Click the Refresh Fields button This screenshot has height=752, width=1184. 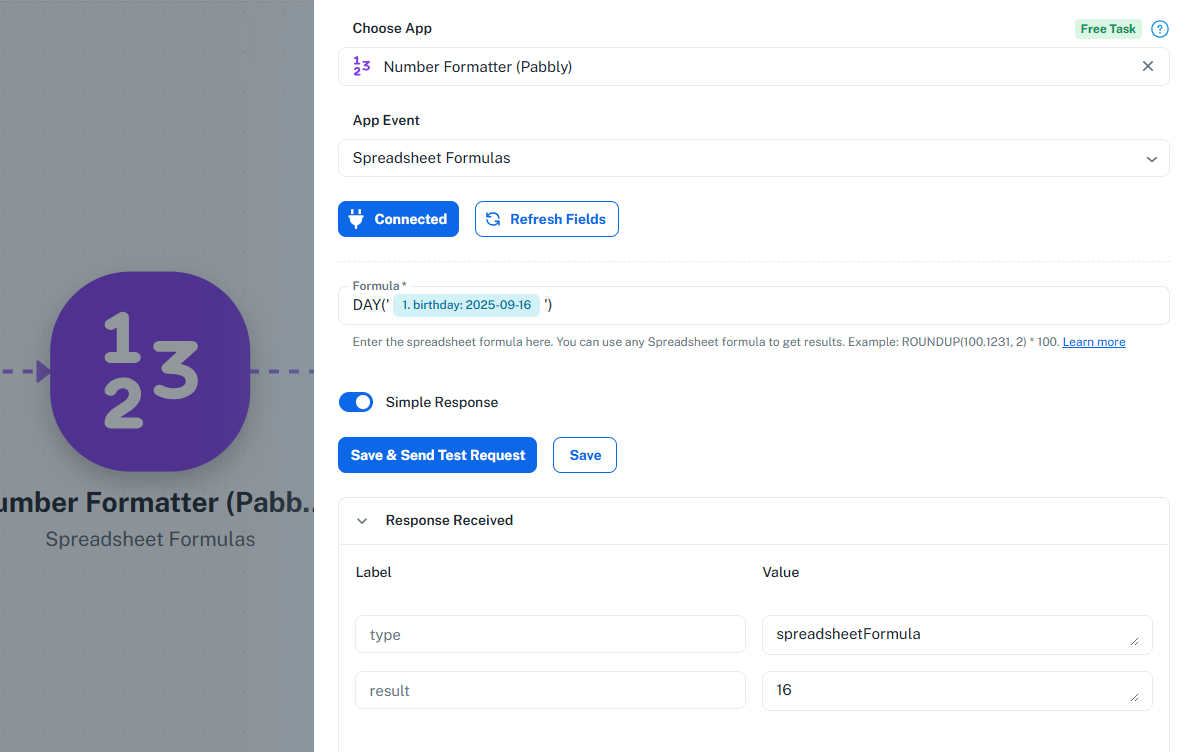click(547, 219)
